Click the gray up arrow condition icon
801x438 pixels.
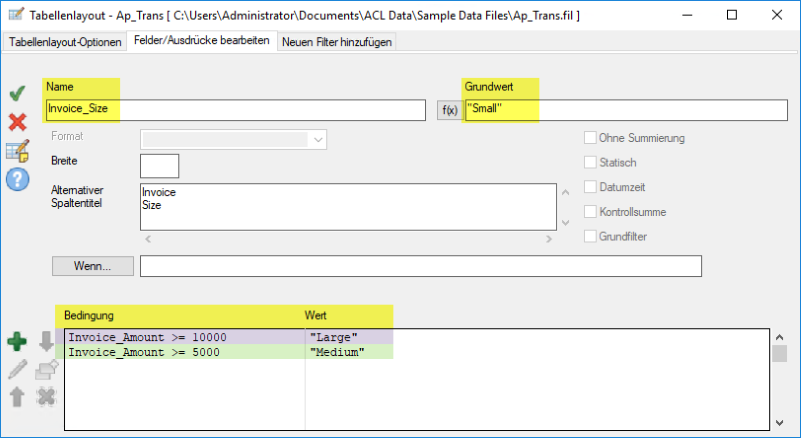tap(17, 396)
